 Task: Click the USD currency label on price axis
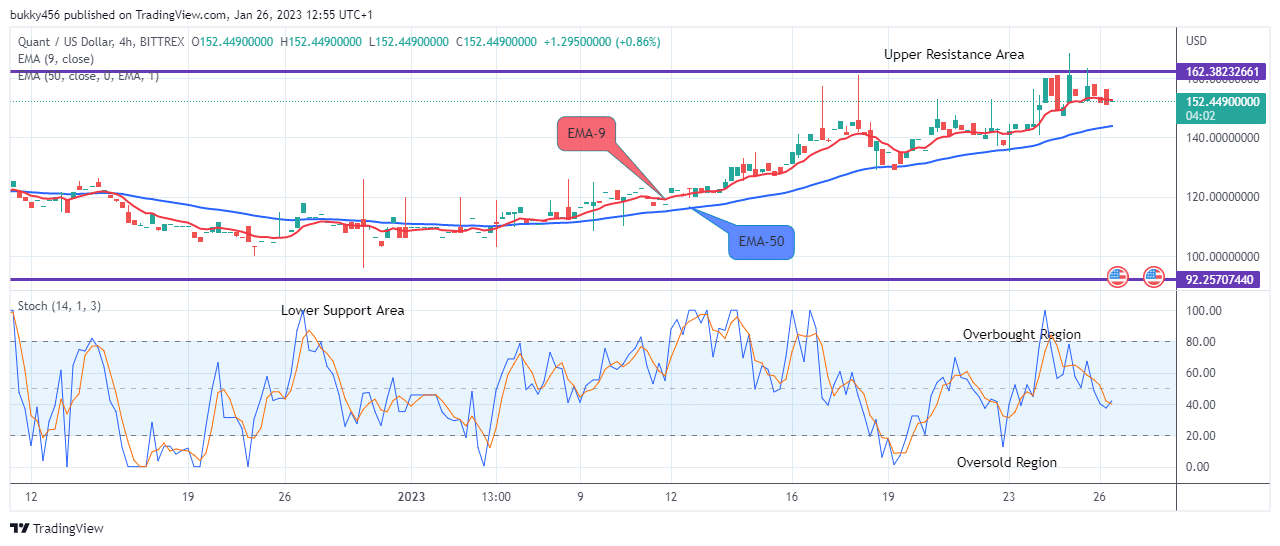1198,41
